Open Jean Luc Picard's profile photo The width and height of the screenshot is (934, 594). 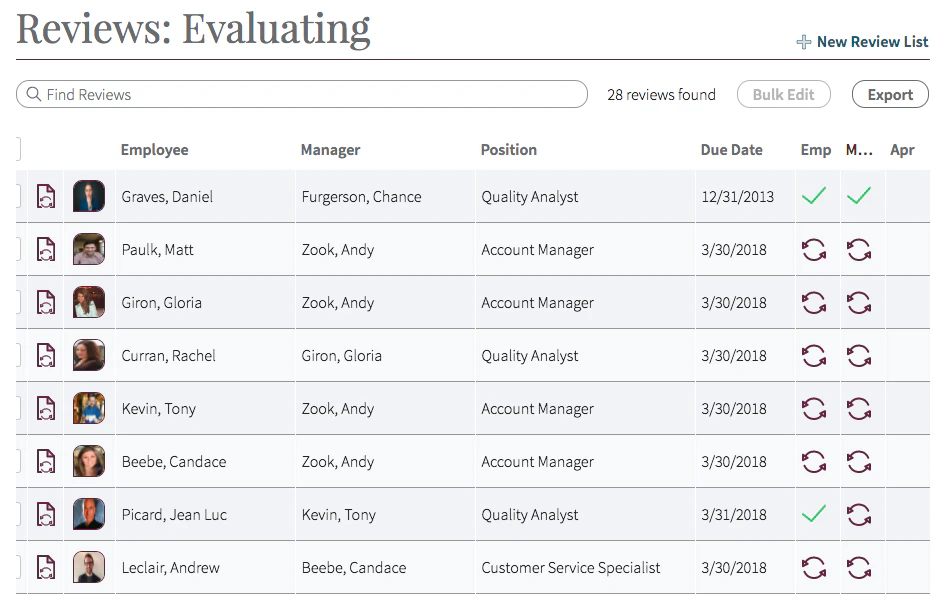click(x=88, y=514)
